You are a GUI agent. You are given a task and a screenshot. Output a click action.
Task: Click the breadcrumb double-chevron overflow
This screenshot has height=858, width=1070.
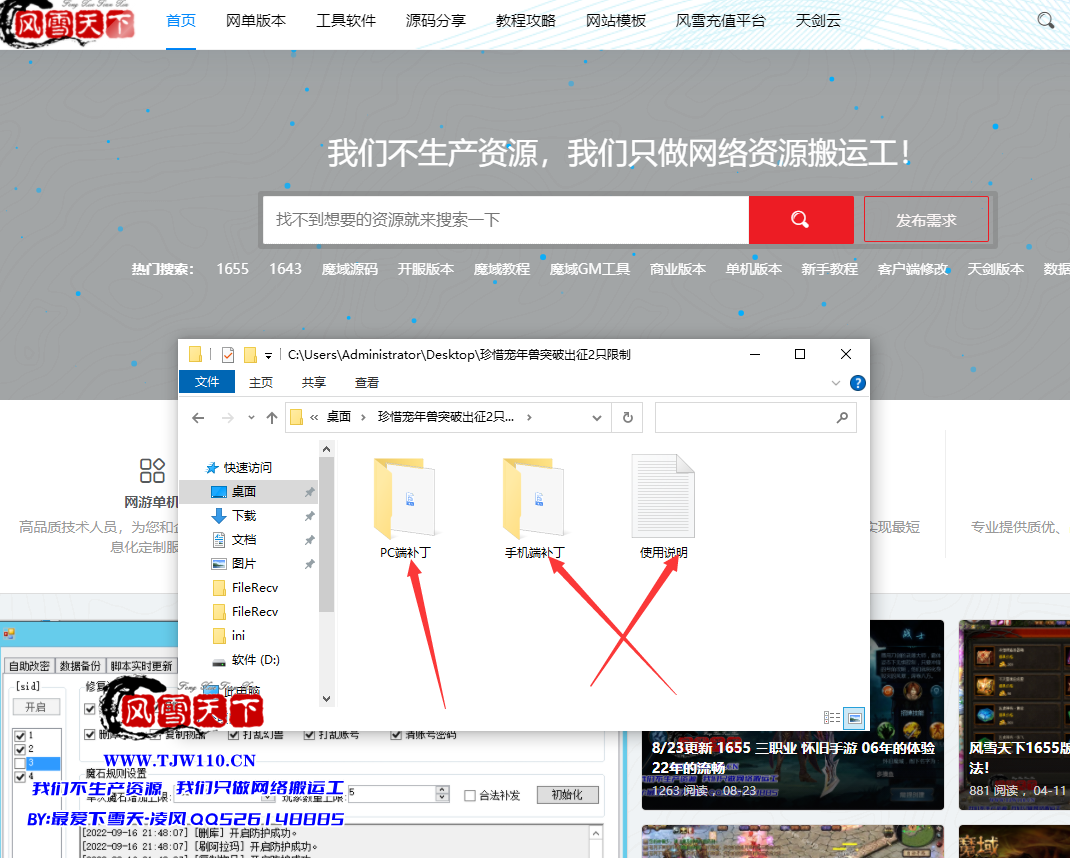tap(314, 417)
